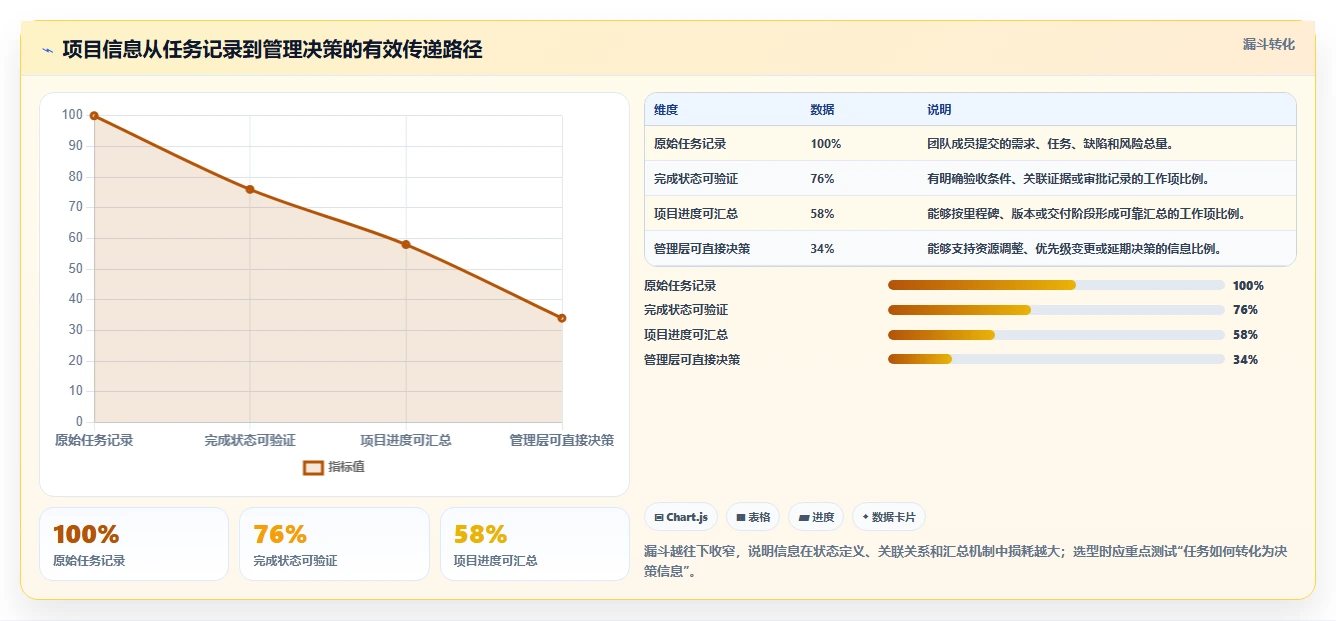Click description starting 有明确验收条件
This screenshot has height=621, width=1336.
[x=1069, y=179]
